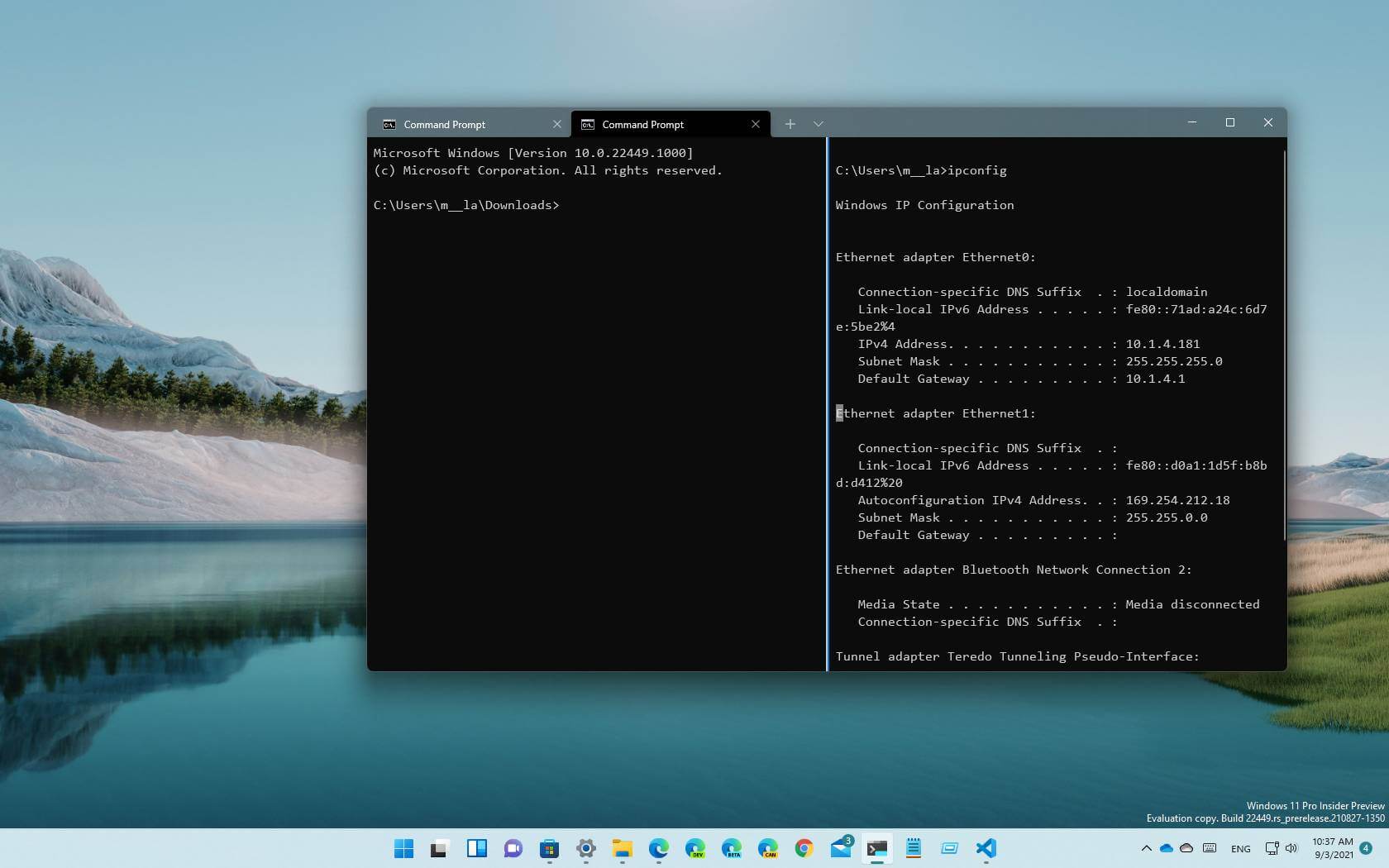1389x868 pixels.
Task: Click the plus button to open new Terminal tab
Action: [790, 124]
